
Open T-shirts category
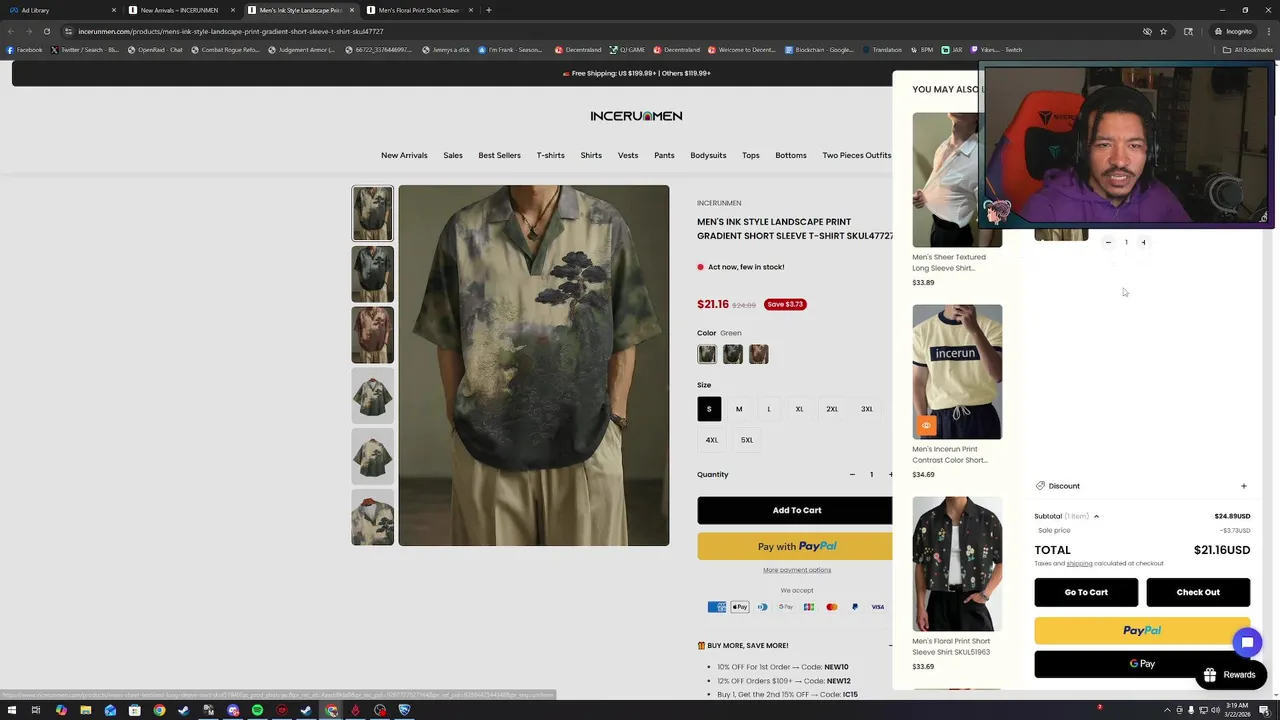550,155
